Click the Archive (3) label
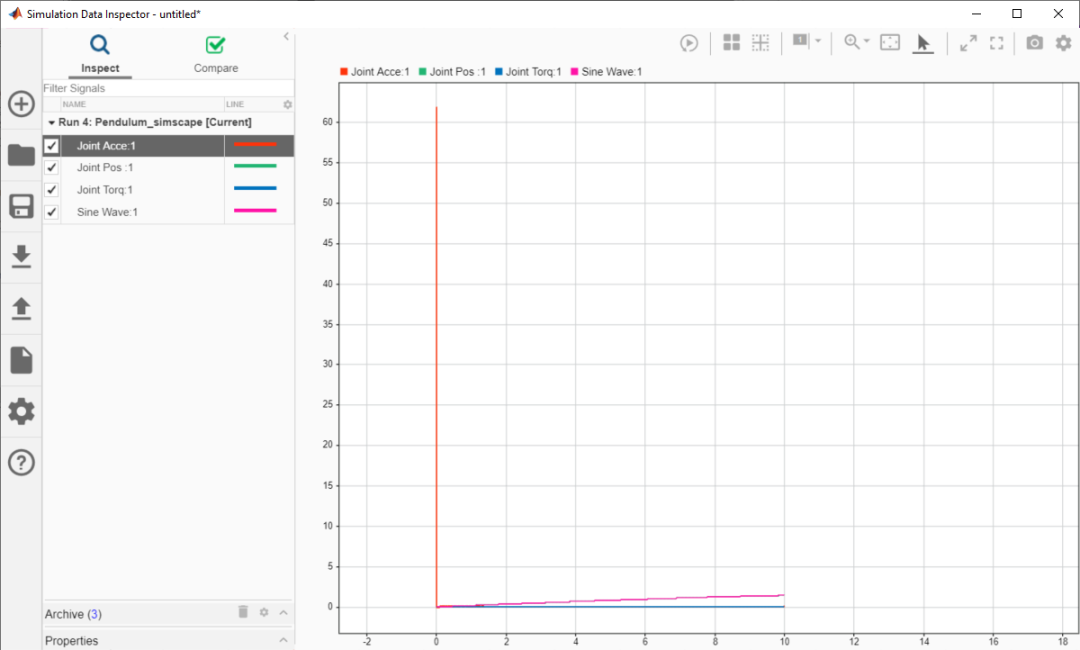The image size is (1080, 650). pos(73,614)
